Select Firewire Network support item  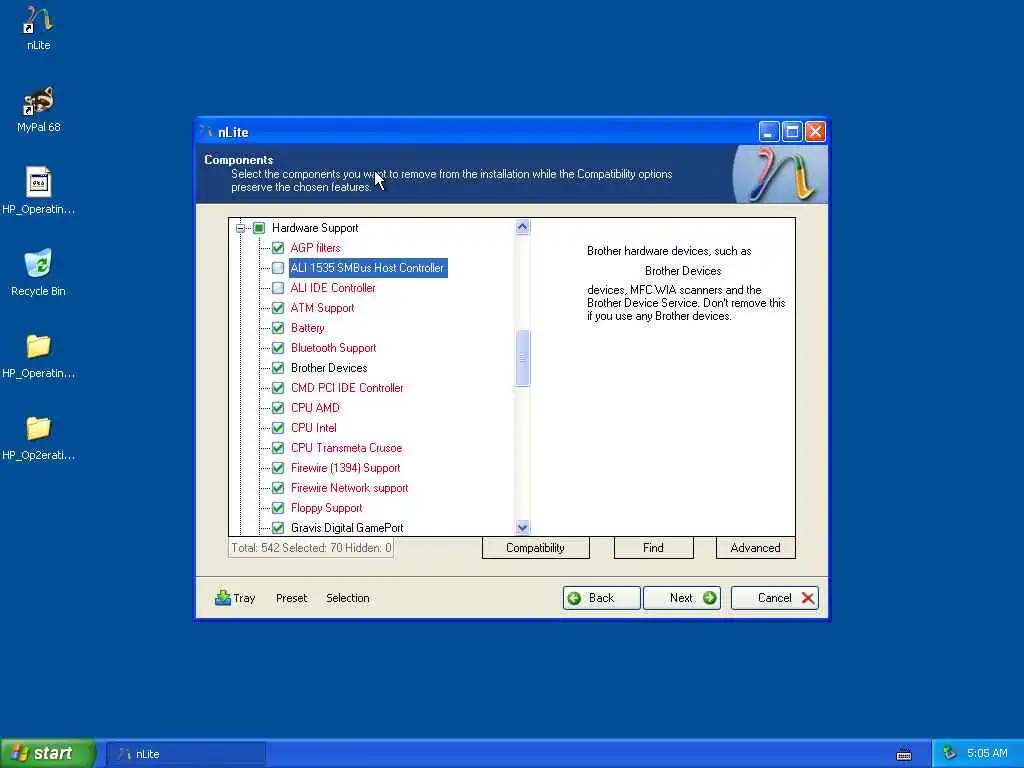pos(349,488)
